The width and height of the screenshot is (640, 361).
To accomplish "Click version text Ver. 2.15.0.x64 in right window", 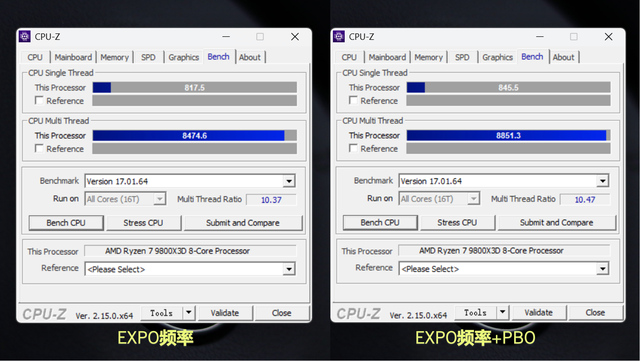I will 418,315.
